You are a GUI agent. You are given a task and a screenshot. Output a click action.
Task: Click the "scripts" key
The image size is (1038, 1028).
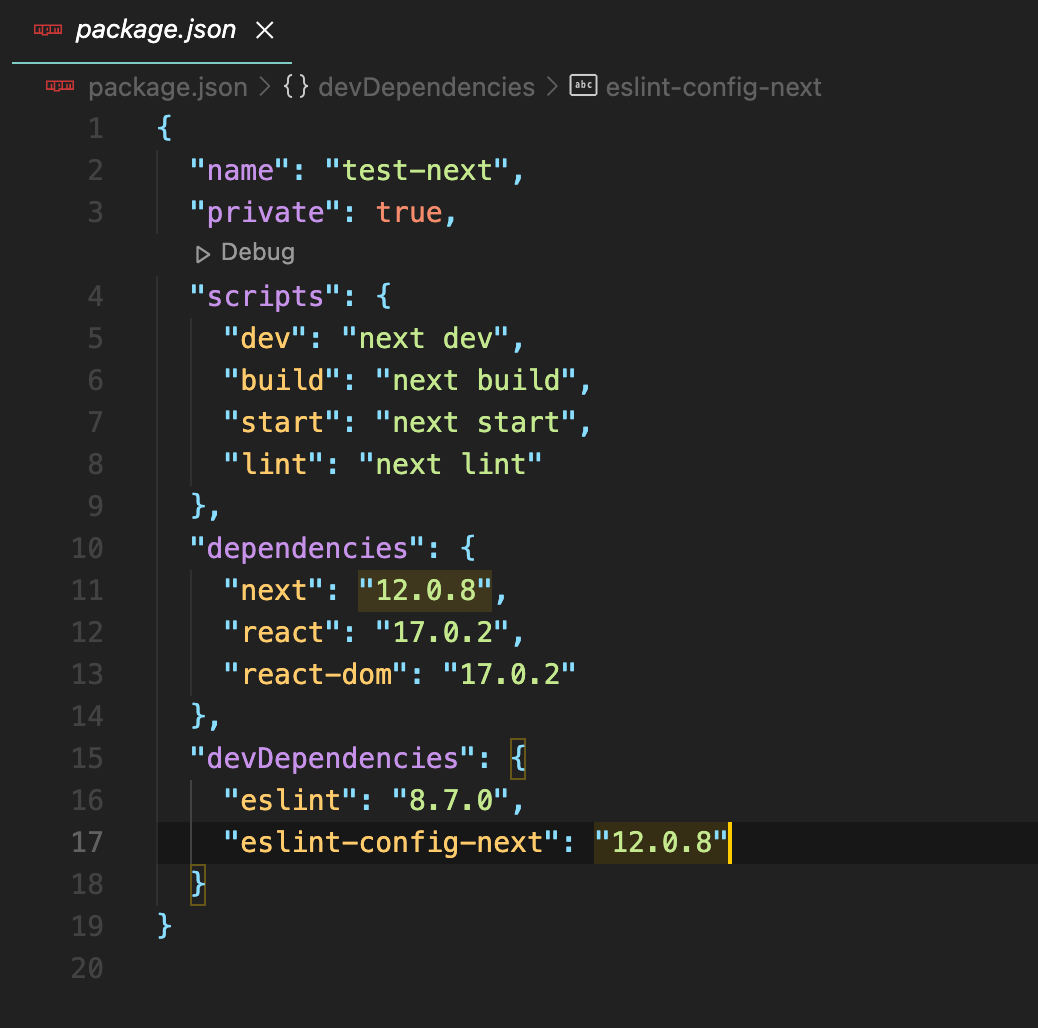pyautogui.click(x=265, y=297)
